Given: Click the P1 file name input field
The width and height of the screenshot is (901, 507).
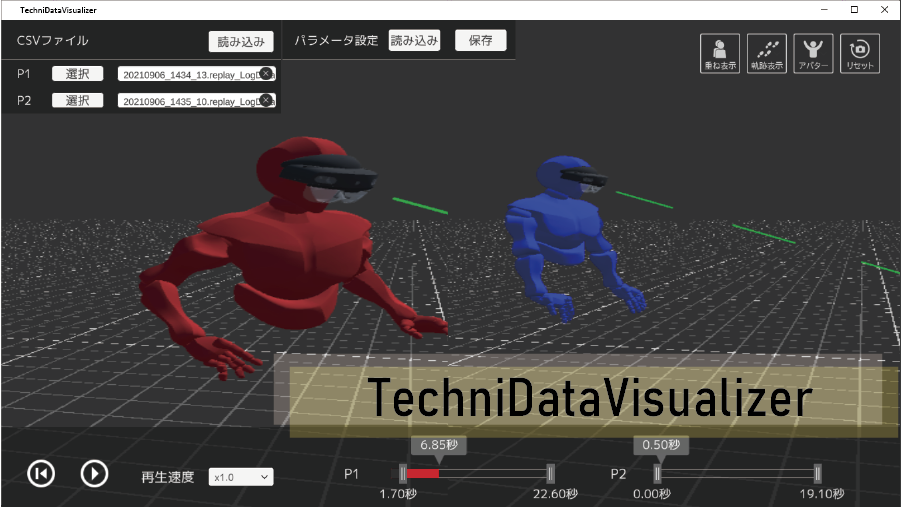Looking at the screenshot, I should coord(197,74).
